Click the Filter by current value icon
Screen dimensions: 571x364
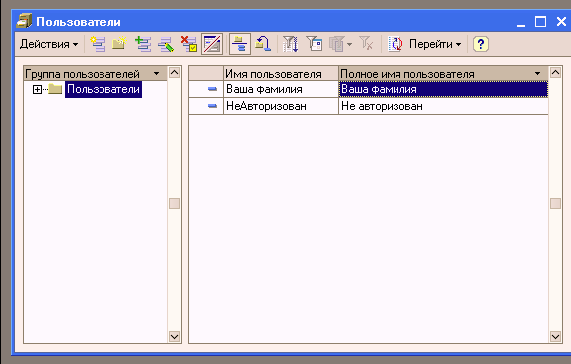[314, 44]
